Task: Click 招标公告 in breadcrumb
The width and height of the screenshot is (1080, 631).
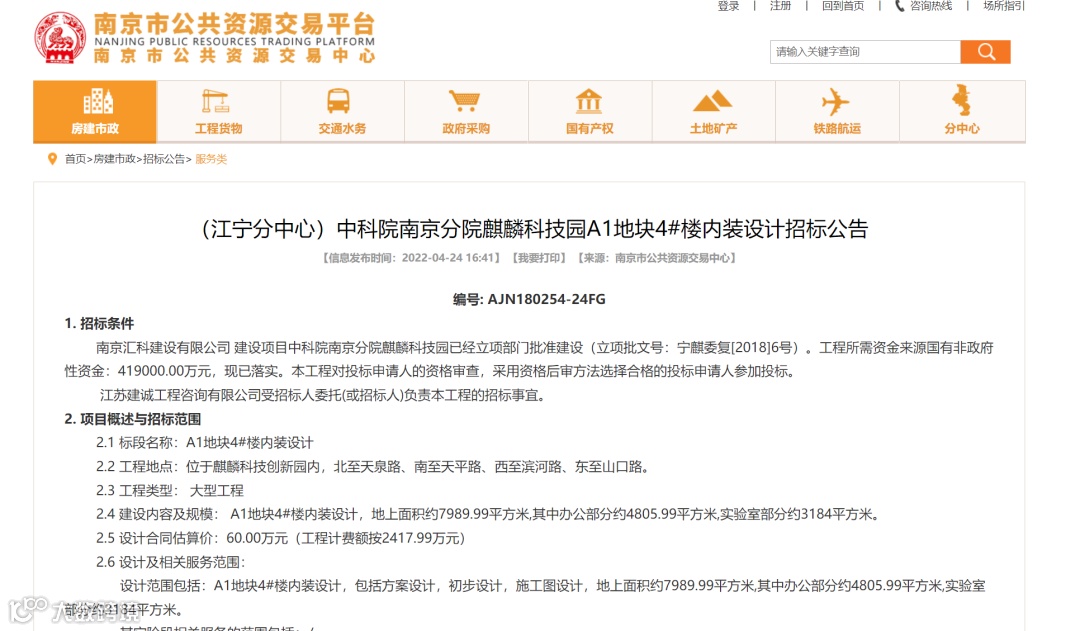Action: pos(164,159)
